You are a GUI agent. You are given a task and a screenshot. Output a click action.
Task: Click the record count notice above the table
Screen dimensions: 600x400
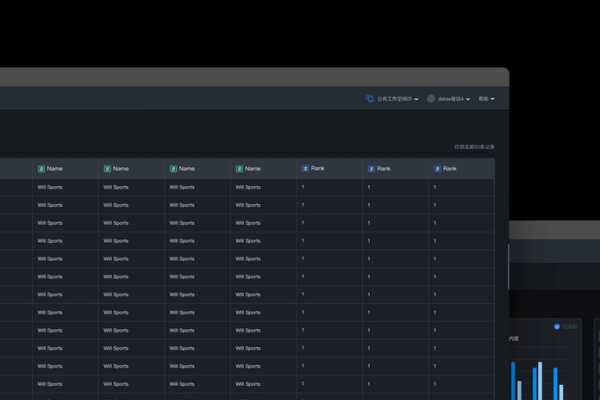473,146
